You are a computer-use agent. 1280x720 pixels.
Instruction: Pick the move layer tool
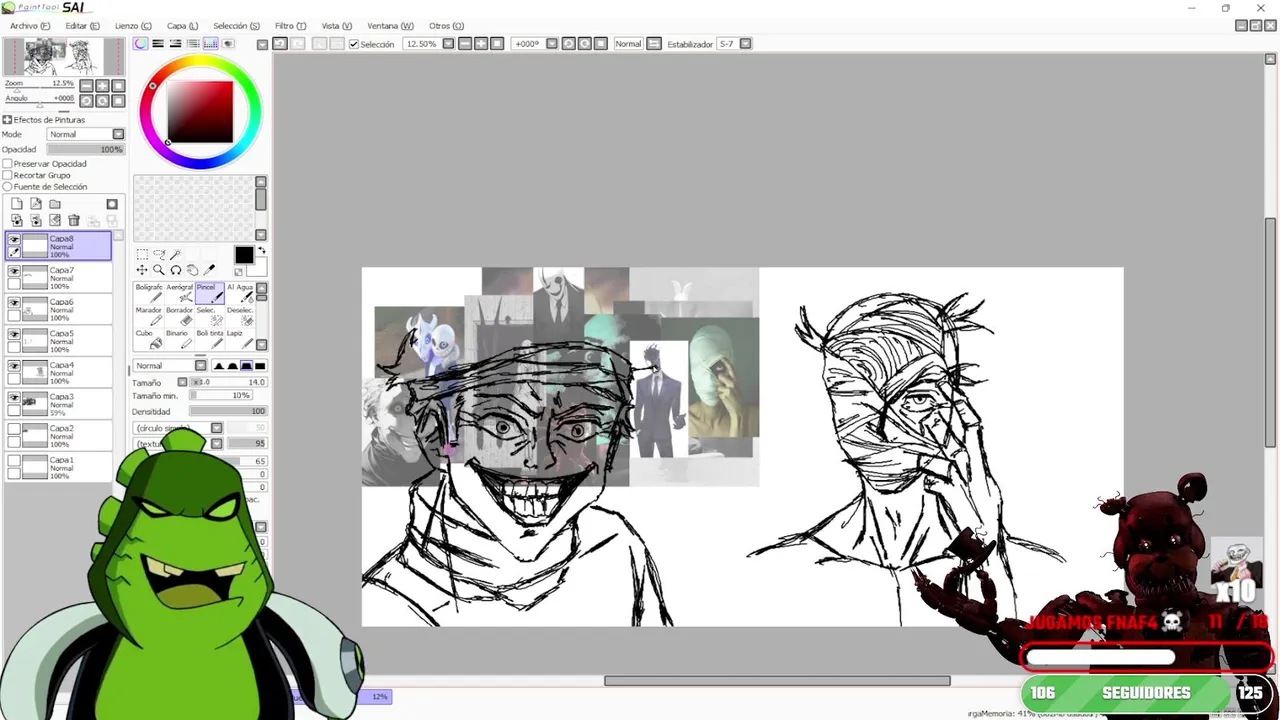point(142,270)
